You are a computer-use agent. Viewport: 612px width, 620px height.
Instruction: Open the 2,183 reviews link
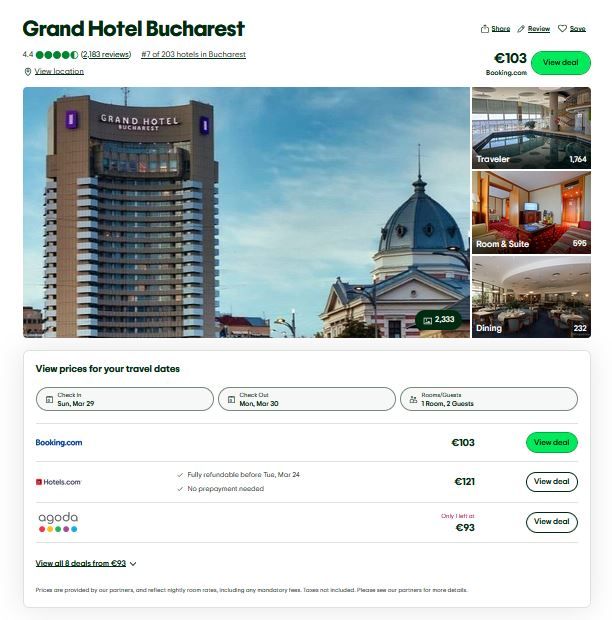[x=106, y=54]
